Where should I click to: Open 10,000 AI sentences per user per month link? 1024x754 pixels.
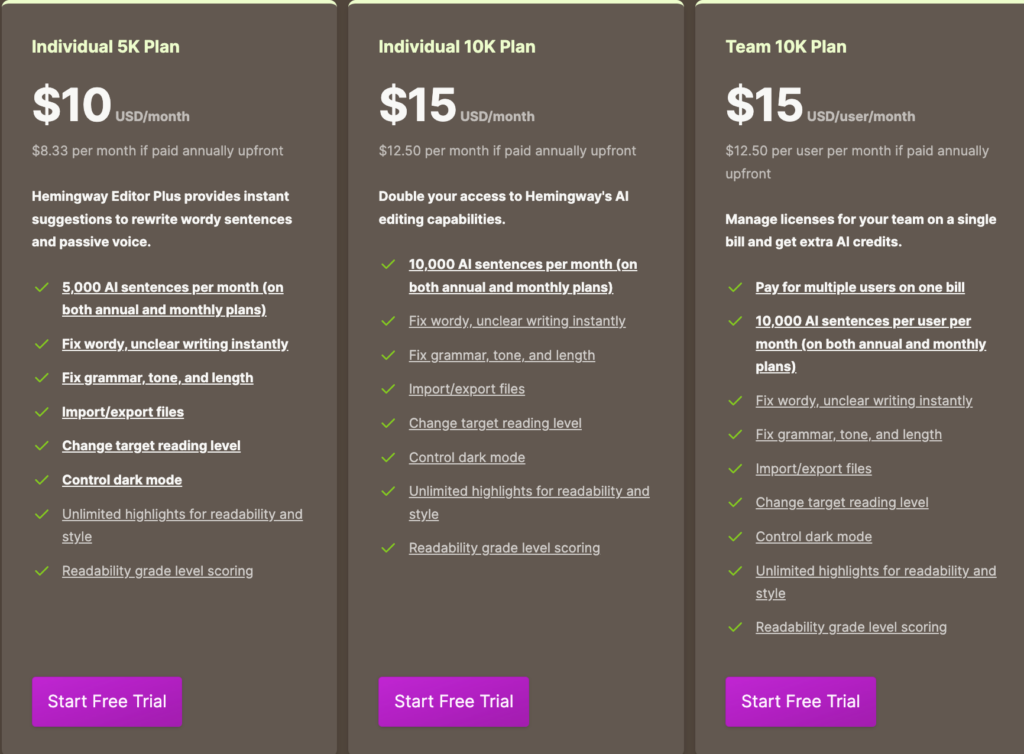point(871,343)
